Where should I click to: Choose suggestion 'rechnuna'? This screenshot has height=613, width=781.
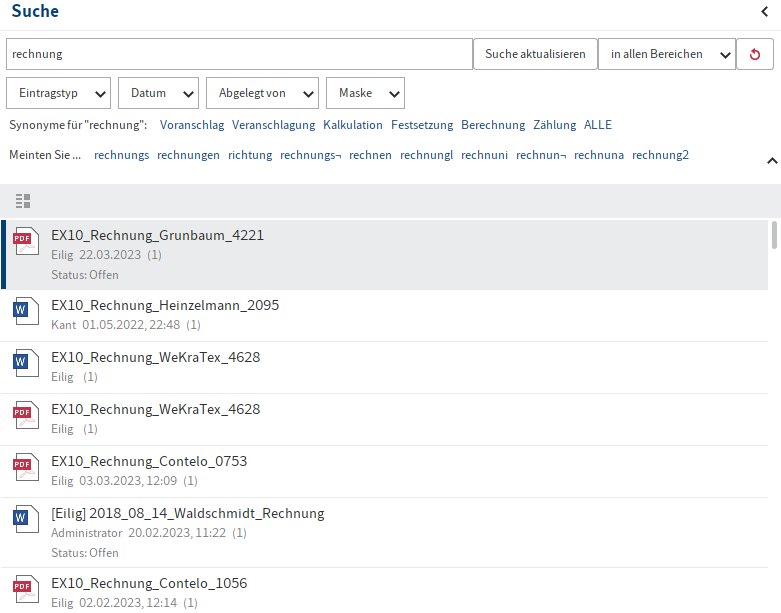tap(599, 155)
